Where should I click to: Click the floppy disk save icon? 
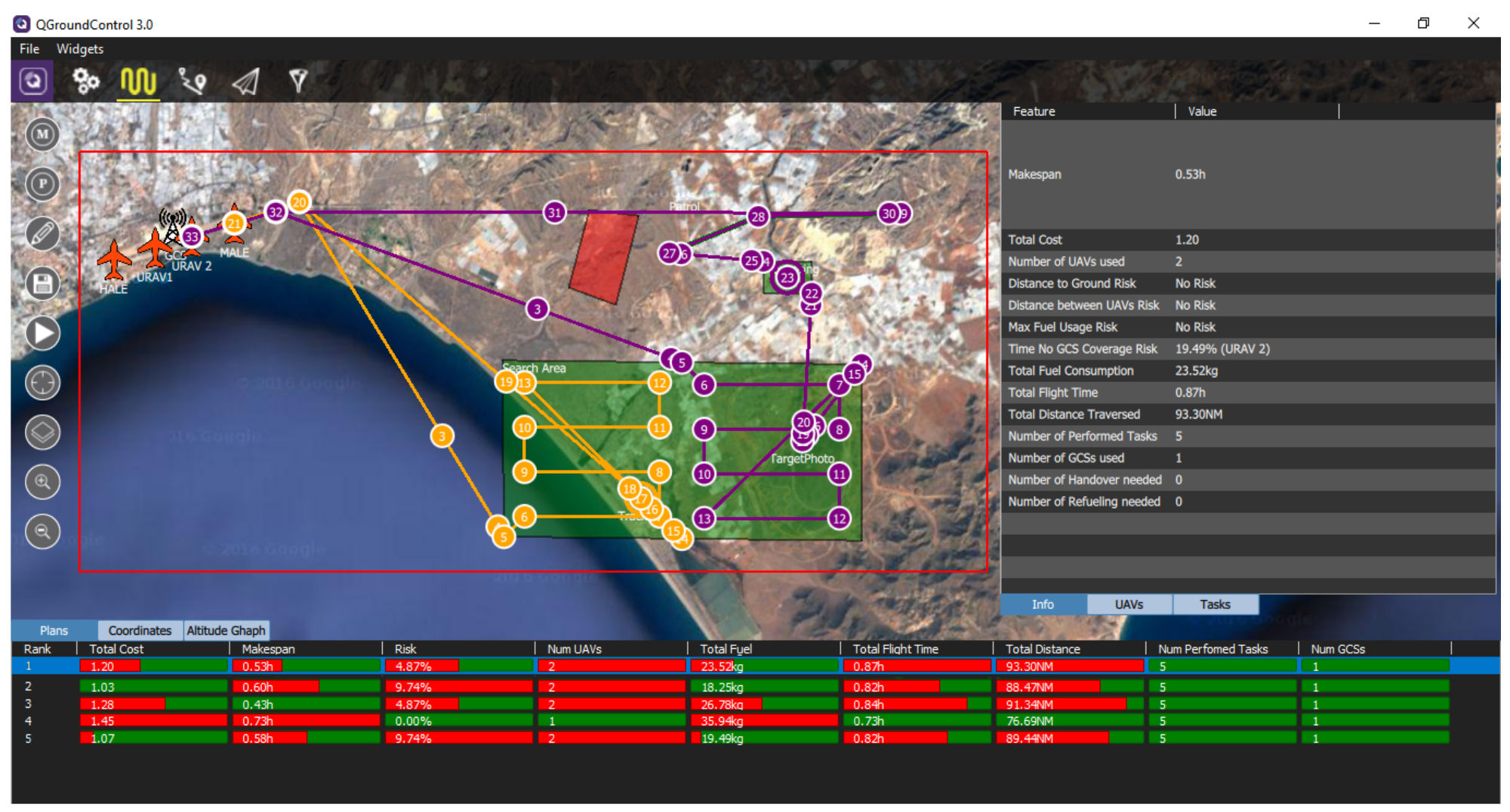[42, 284]
